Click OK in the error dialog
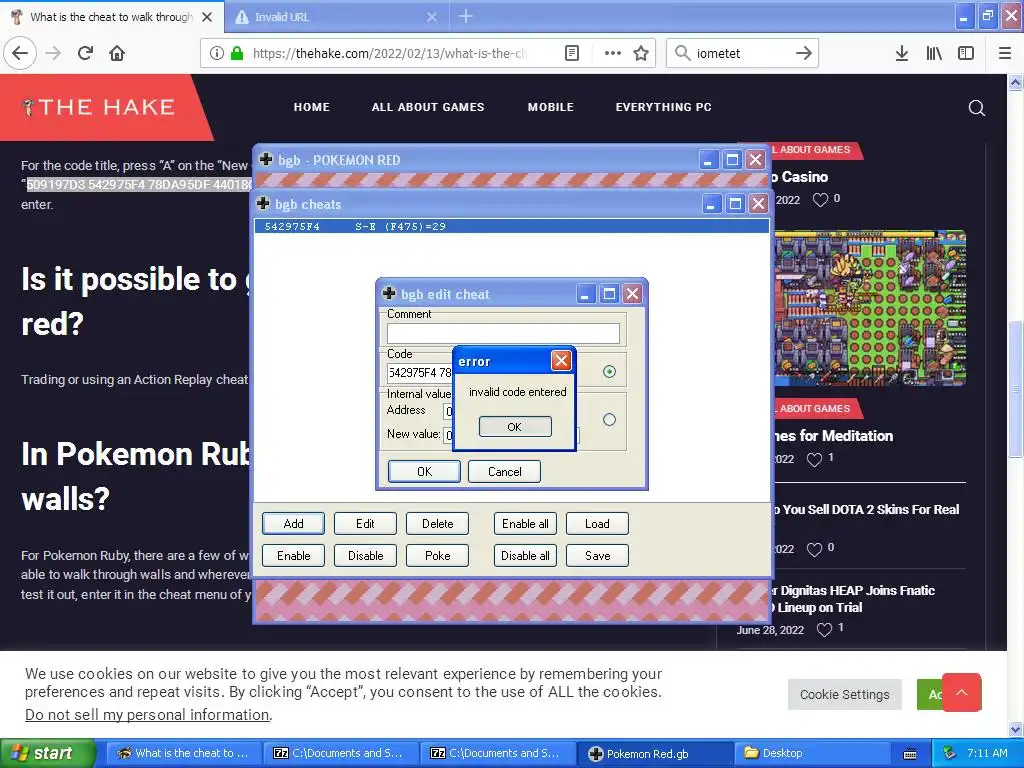Image resolution: width=1024 pixels, height=768 pixels. 515,426
